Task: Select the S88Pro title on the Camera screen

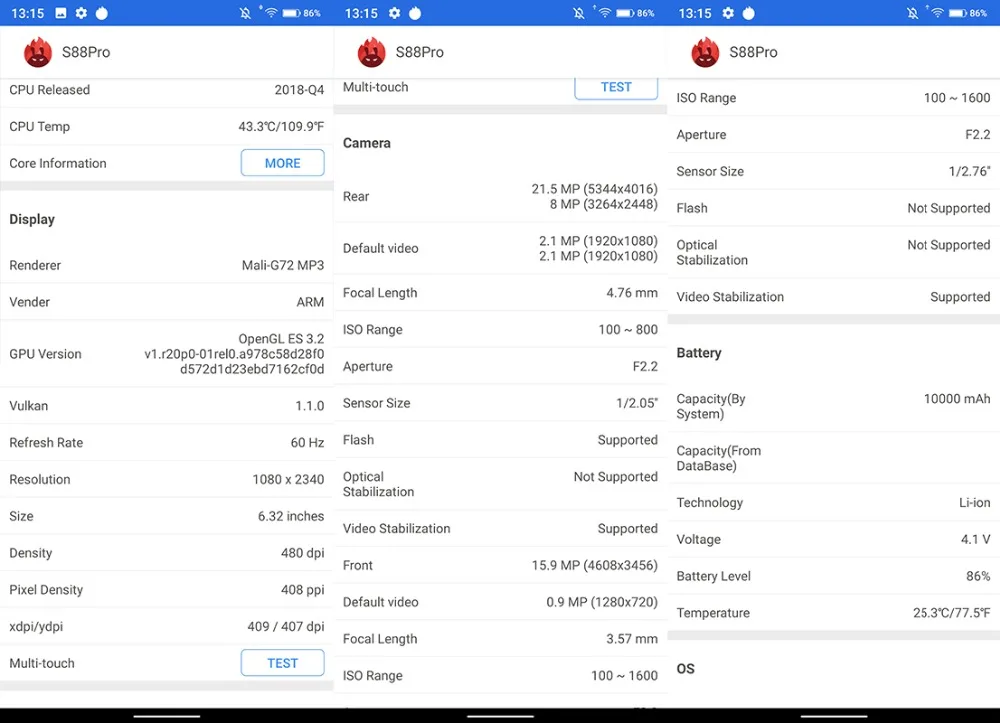Action: [x=420, y=52]
